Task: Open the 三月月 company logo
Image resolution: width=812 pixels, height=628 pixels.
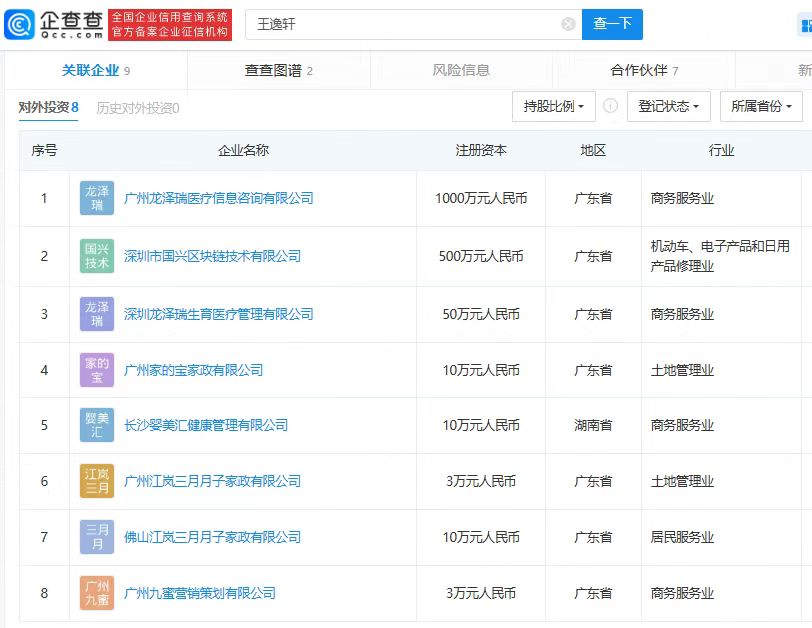Action: click(x=97, y=537)
